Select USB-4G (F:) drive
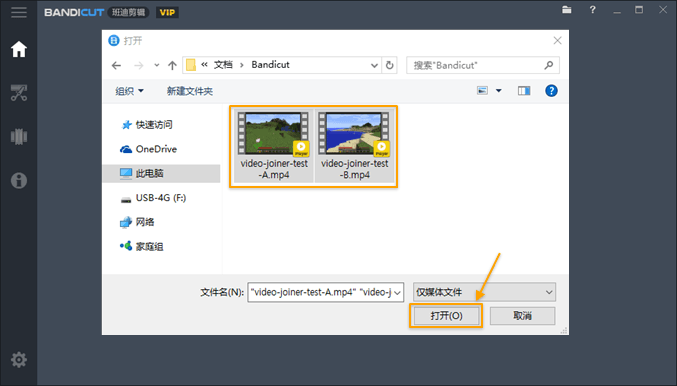 tap(153, 198)
